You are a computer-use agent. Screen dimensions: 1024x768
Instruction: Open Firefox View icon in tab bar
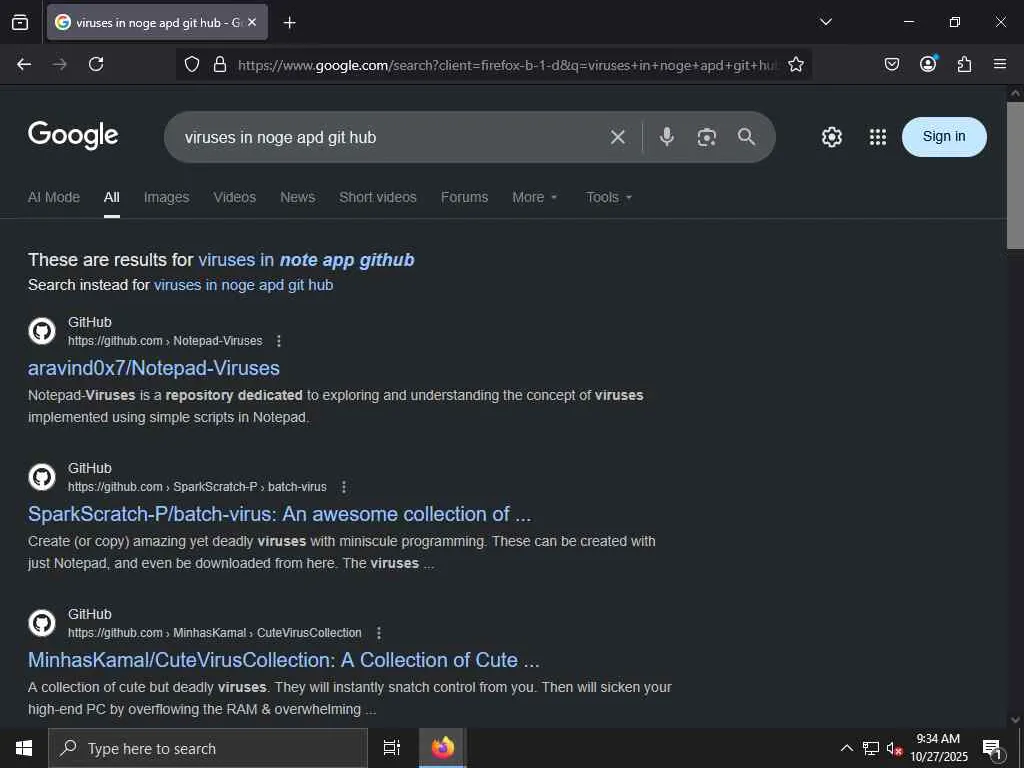[20, 22]
